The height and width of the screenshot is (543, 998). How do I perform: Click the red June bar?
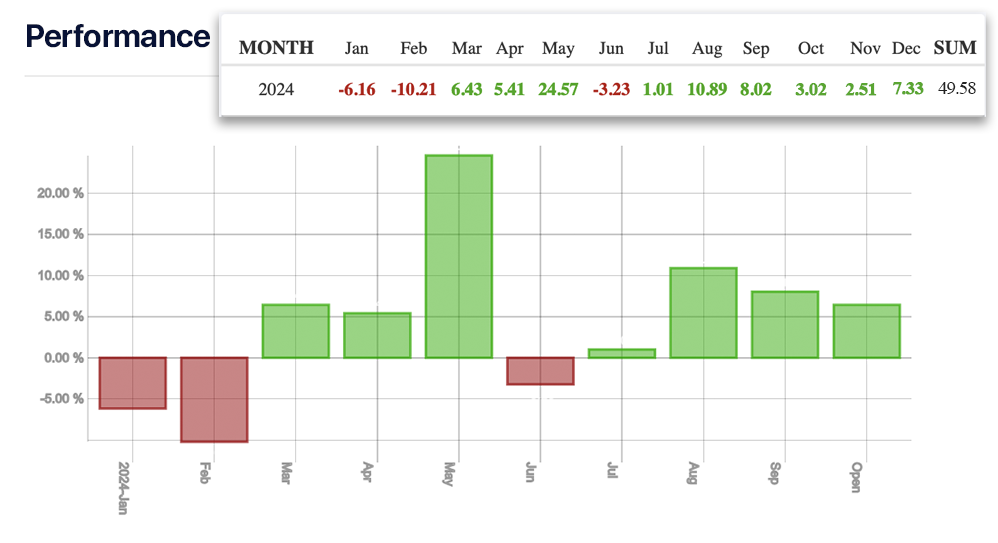(540, 370)
